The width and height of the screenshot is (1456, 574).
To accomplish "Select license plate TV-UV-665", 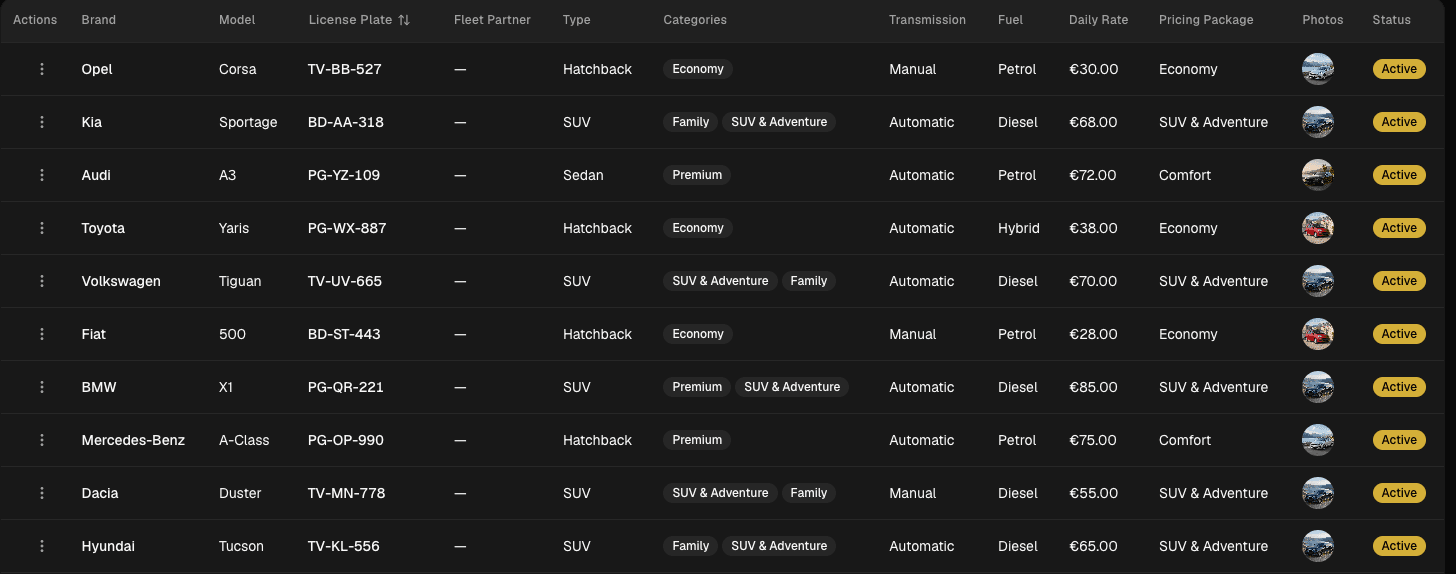I will 345,281.
